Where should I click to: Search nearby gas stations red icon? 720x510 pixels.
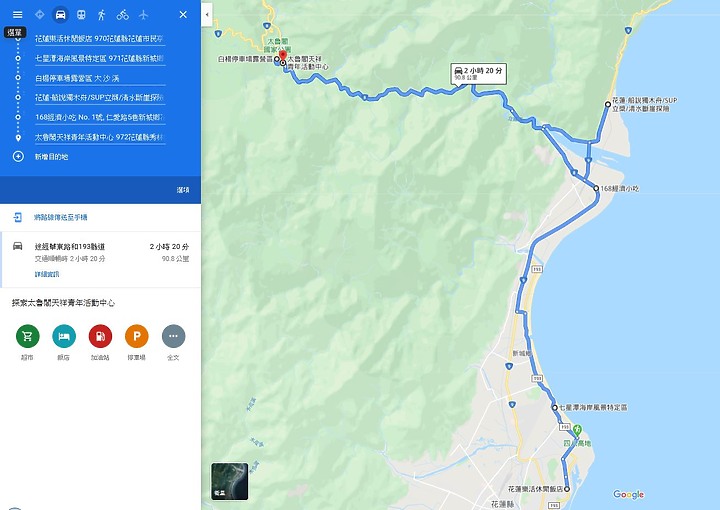tap(100, 336)
